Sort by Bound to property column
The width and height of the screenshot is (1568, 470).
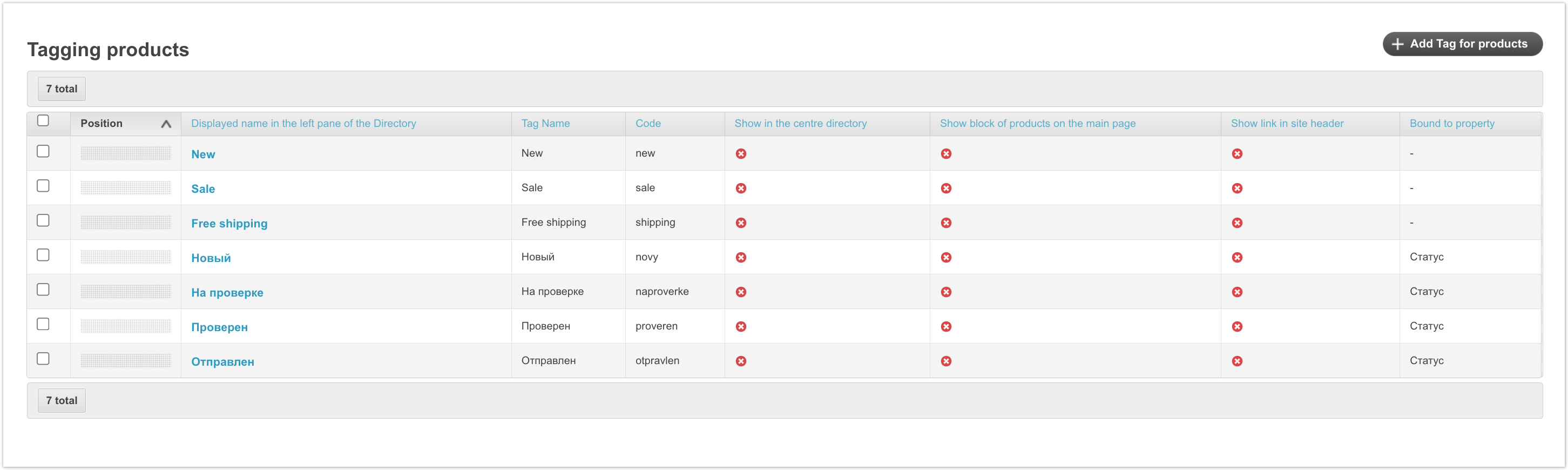click(1451, 124)
